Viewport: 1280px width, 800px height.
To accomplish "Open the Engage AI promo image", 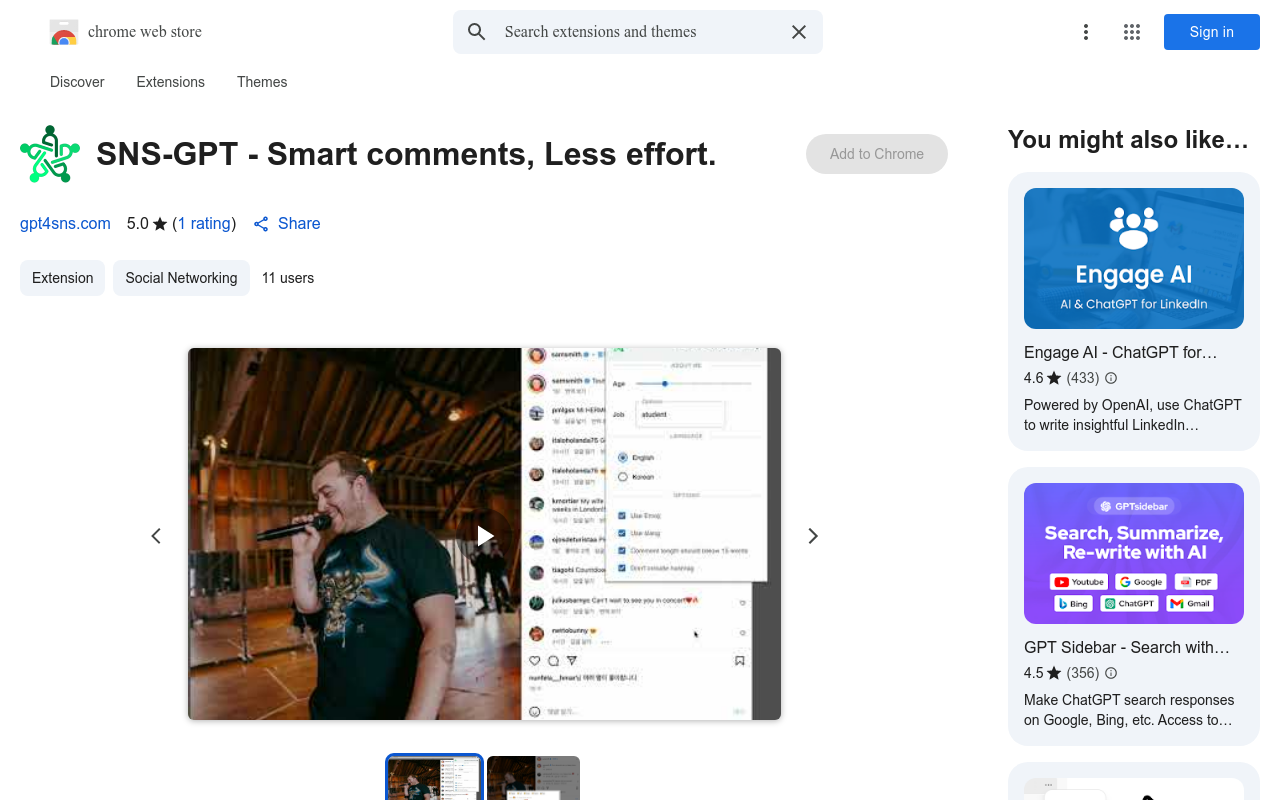I will click(x=1134, y=258).
